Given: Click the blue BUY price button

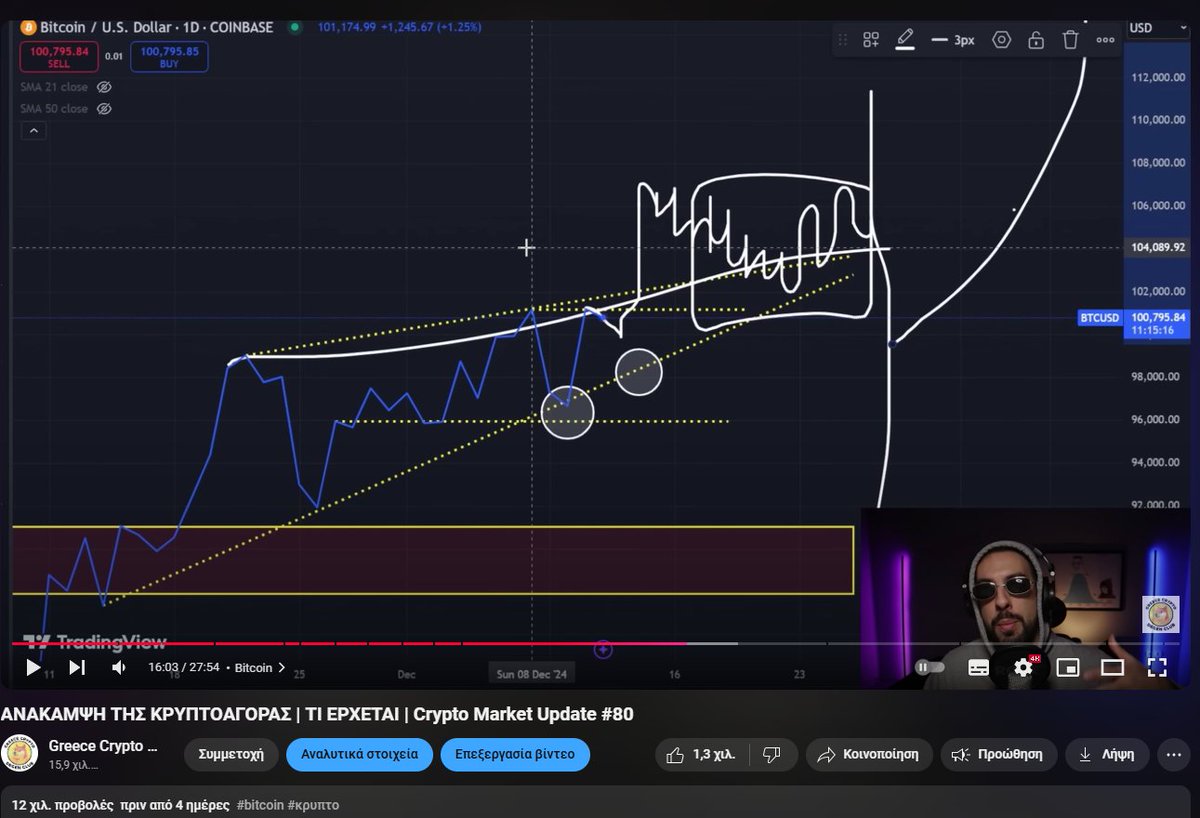Looking at the screenshot, I should pos(169,57).
